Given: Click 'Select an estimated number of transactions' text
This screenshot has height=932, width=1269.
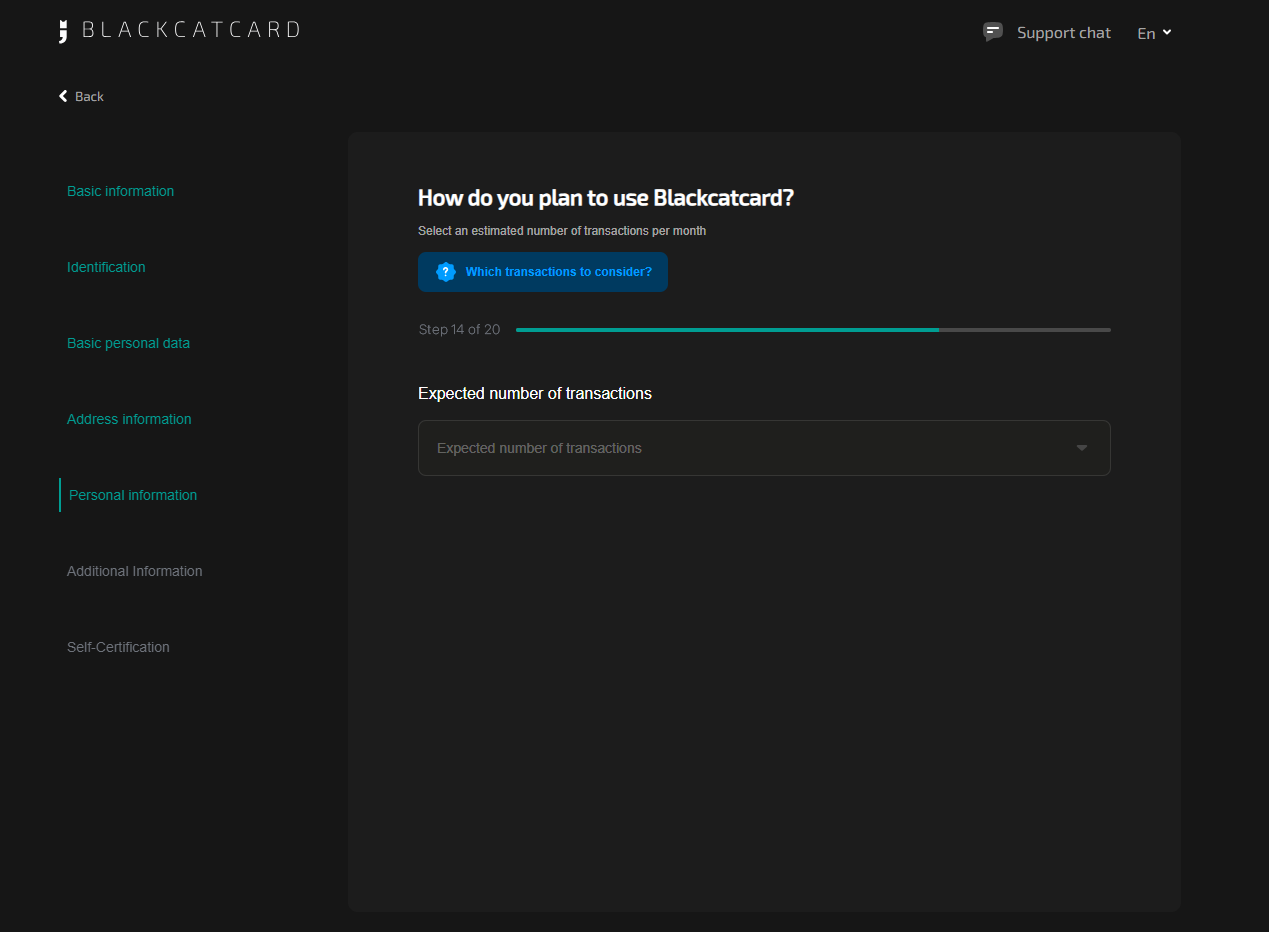Looking at the screenshot, I should pos(562,231).
